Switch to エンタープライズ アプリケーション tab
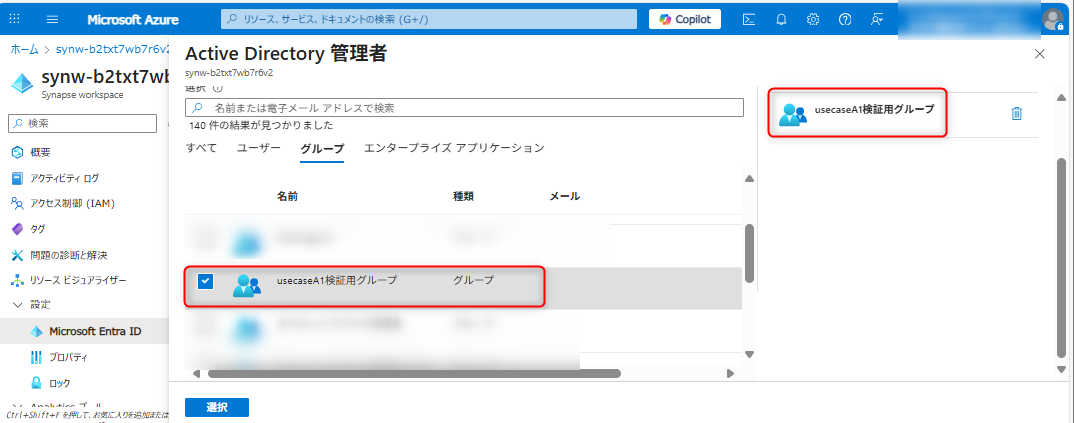Image resolution: width=1074 pixels, height=423 pixels. pyautogui.click(x=454, y=148)
